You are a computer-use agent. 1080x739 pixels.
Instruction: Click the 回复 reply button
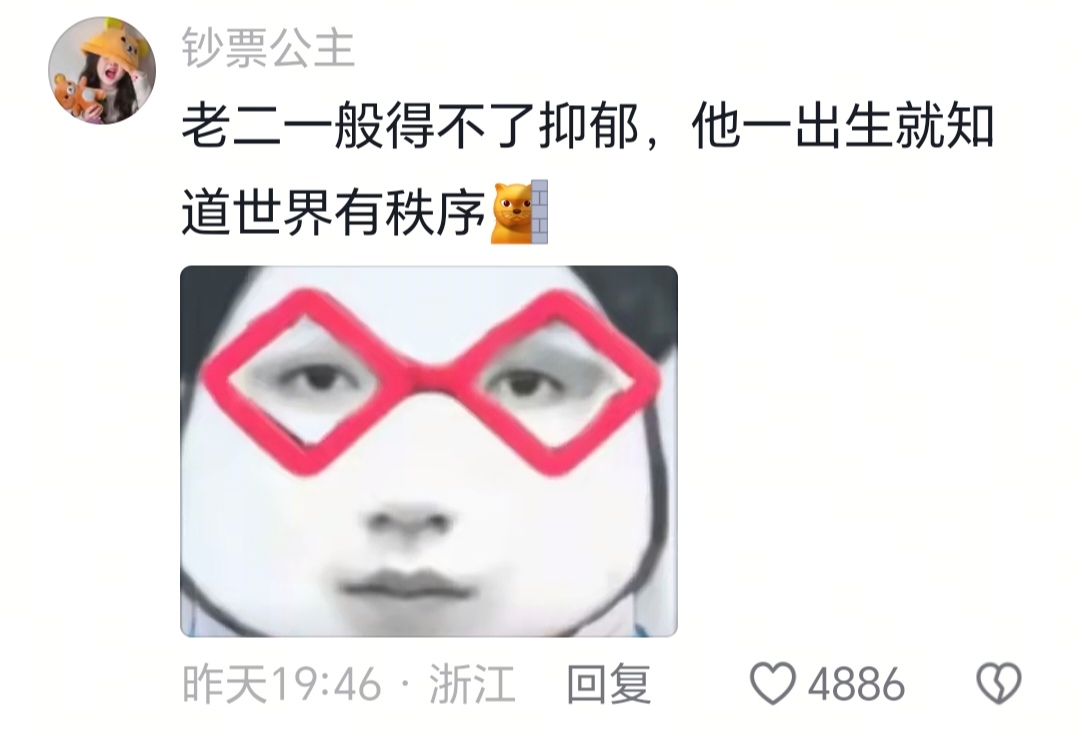click(608, 684)
